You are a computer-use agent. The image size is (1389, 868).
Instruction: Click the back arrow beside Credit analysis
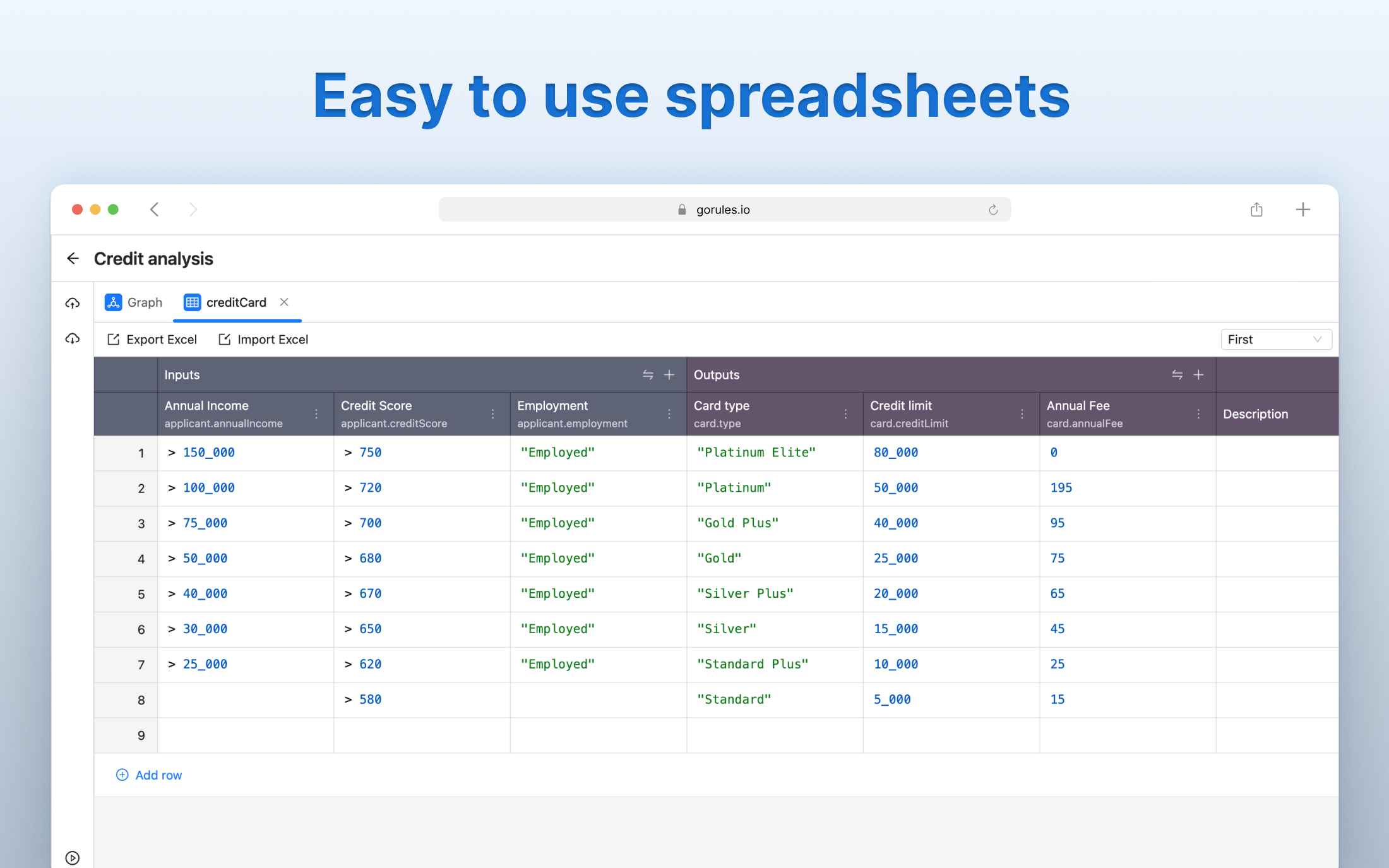(x=73, y=259)
